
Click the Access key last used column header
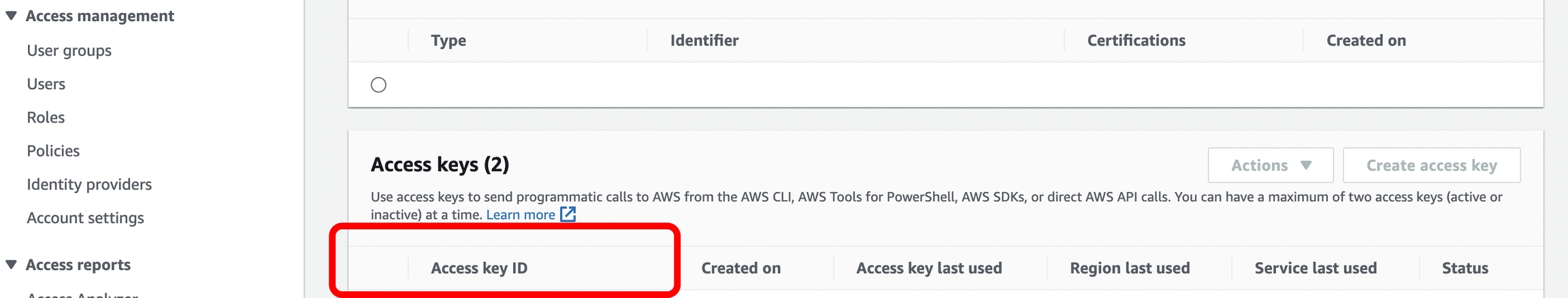tap(929, 268)
